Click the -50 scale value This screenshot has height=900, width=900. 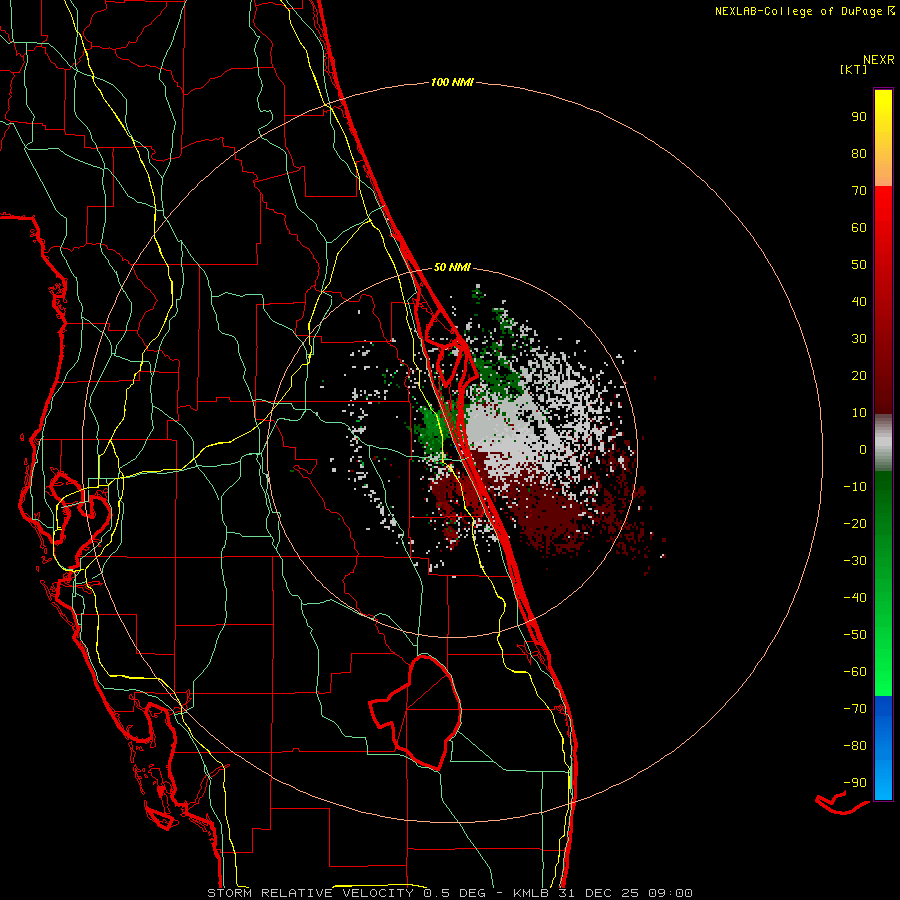tap(855, 635)
